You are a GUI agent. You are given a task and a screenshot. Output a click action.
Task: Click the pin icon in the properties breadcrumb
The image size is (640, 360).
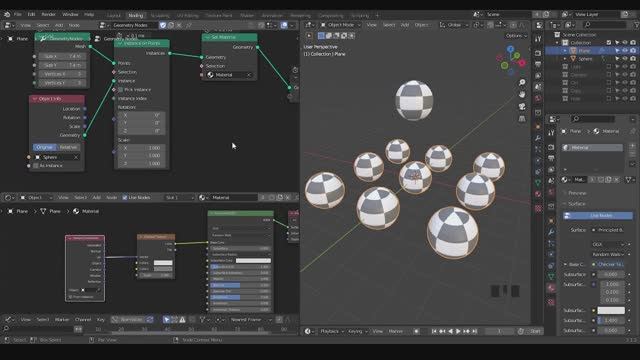632,131
